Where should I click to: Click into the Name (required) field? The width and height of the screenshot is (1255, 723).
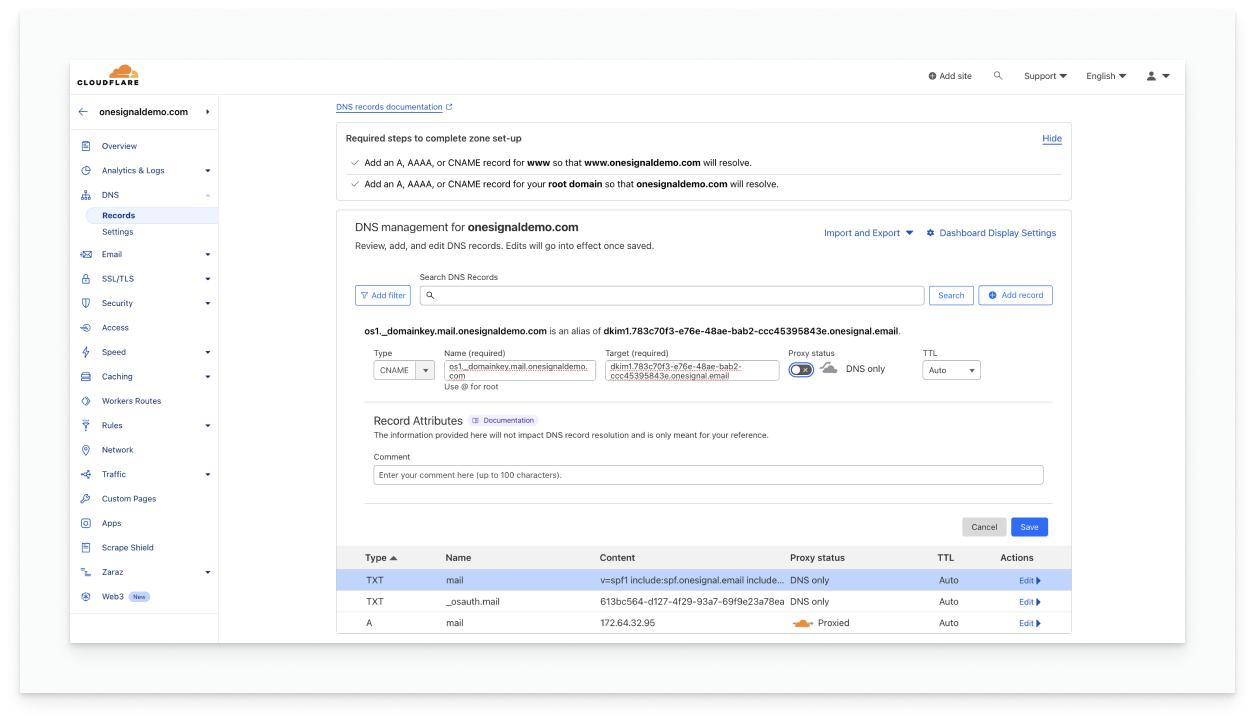point(520,370)
